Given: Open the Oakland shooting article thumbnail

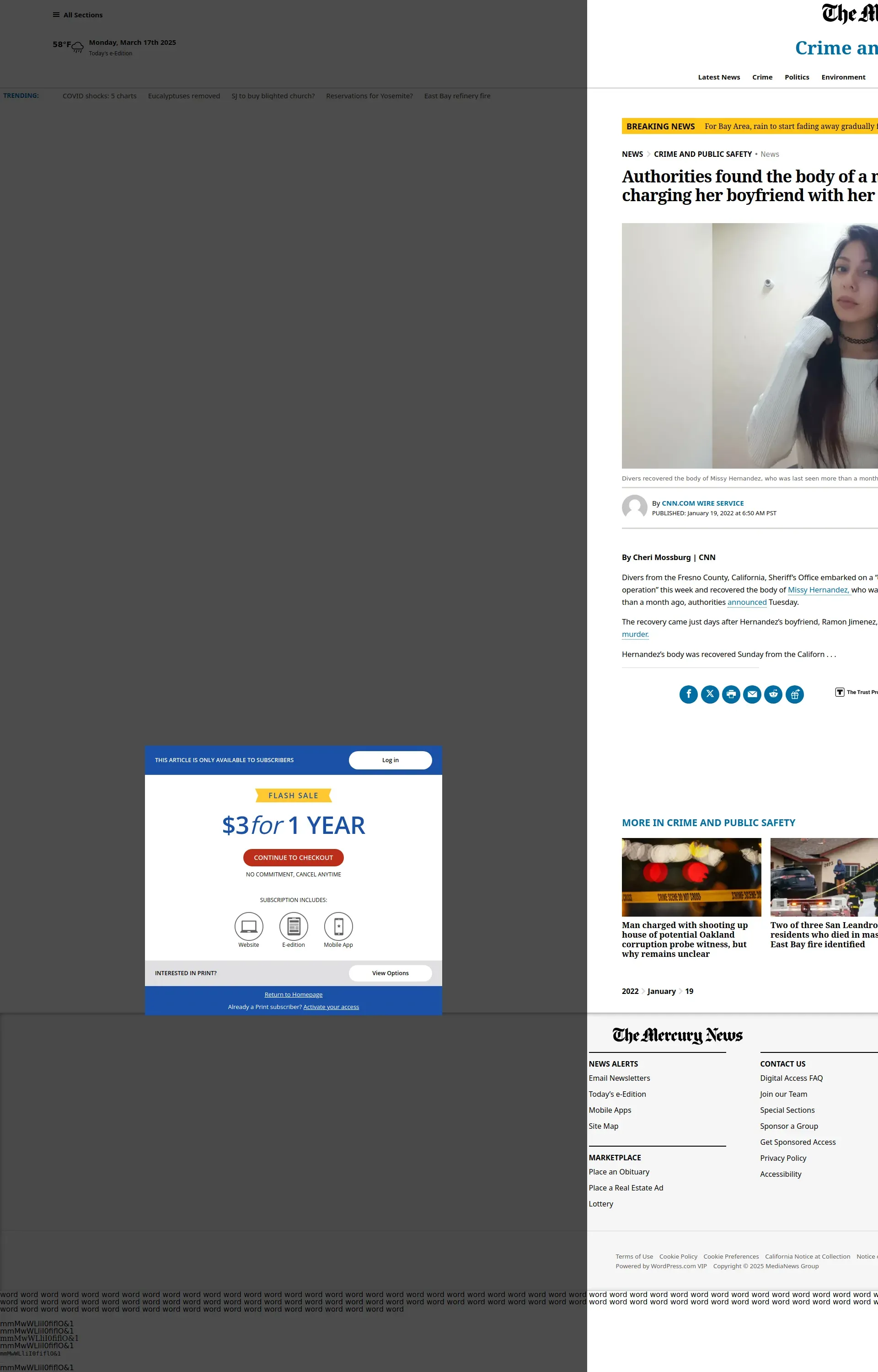Looking at the screenshot, I should [x=691, y=877].
